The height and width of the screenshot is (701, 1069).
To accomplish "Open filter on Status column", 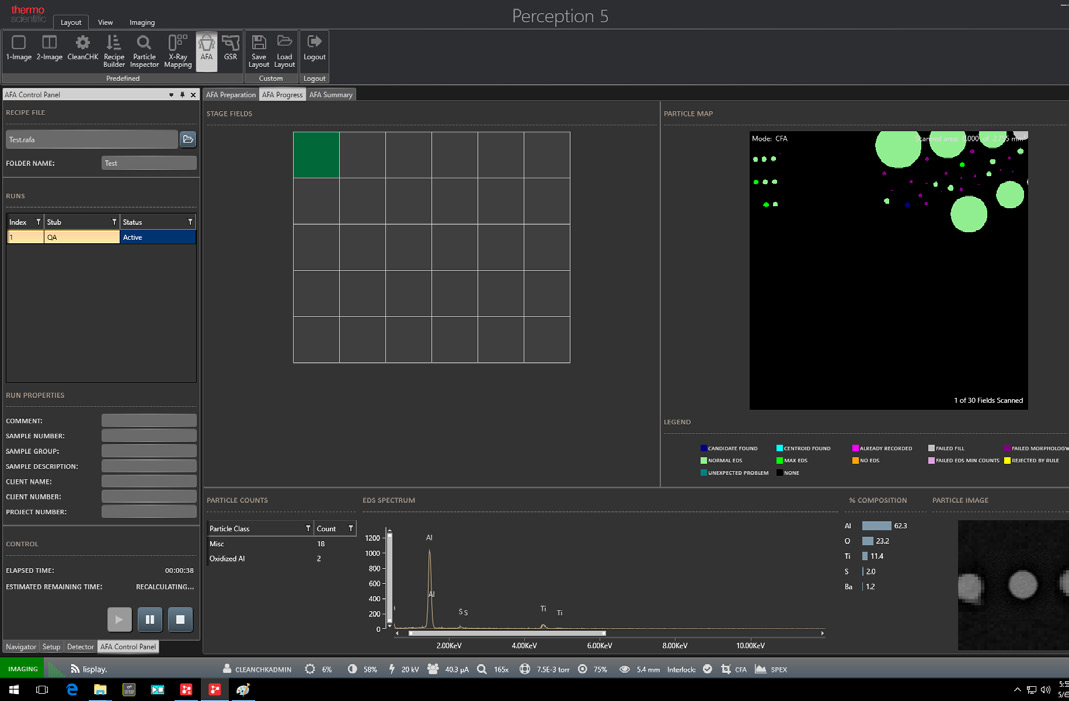I will 190,222.
